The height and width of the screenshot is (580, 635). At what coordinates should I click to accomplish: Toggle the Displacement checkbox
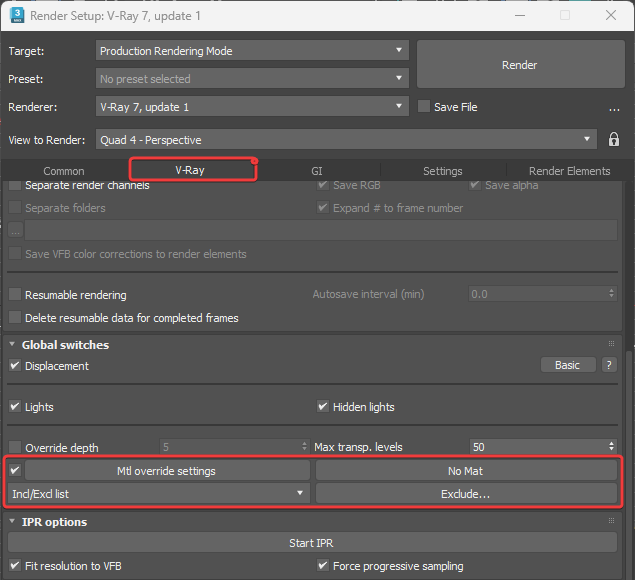pyautogui.click(x=15, y=366)
